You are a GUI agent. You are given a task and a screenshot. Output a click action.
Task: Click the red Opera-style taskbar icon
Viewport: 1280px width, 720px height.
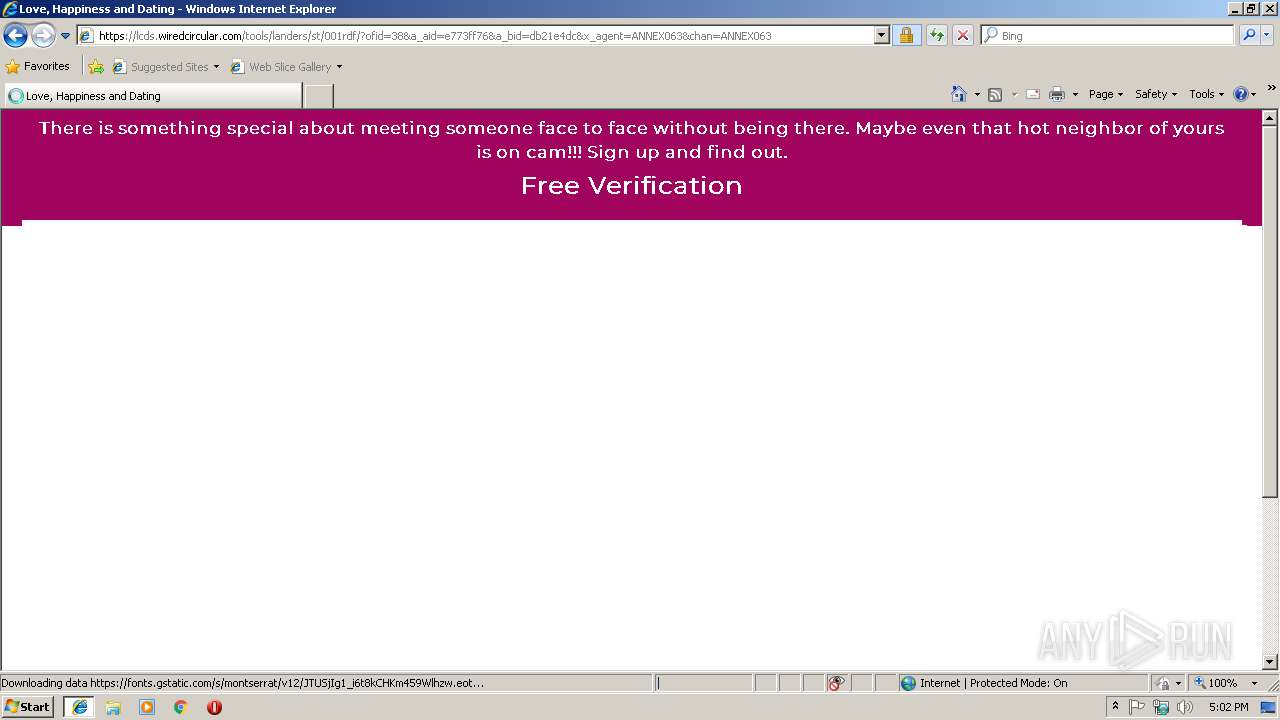pos(214,707)
